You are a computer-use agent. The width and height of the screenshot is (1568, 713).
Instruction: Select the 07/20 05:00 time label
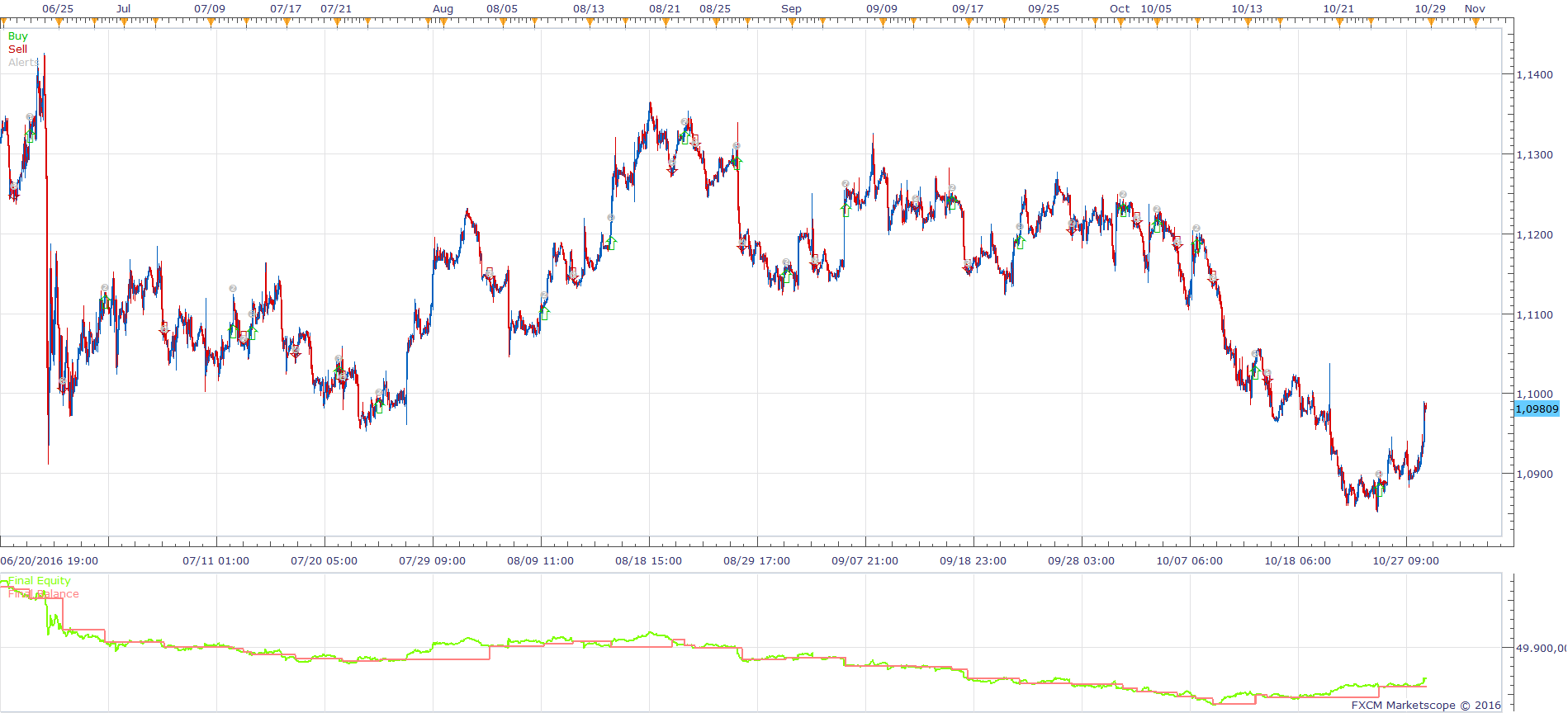point(324,561)
